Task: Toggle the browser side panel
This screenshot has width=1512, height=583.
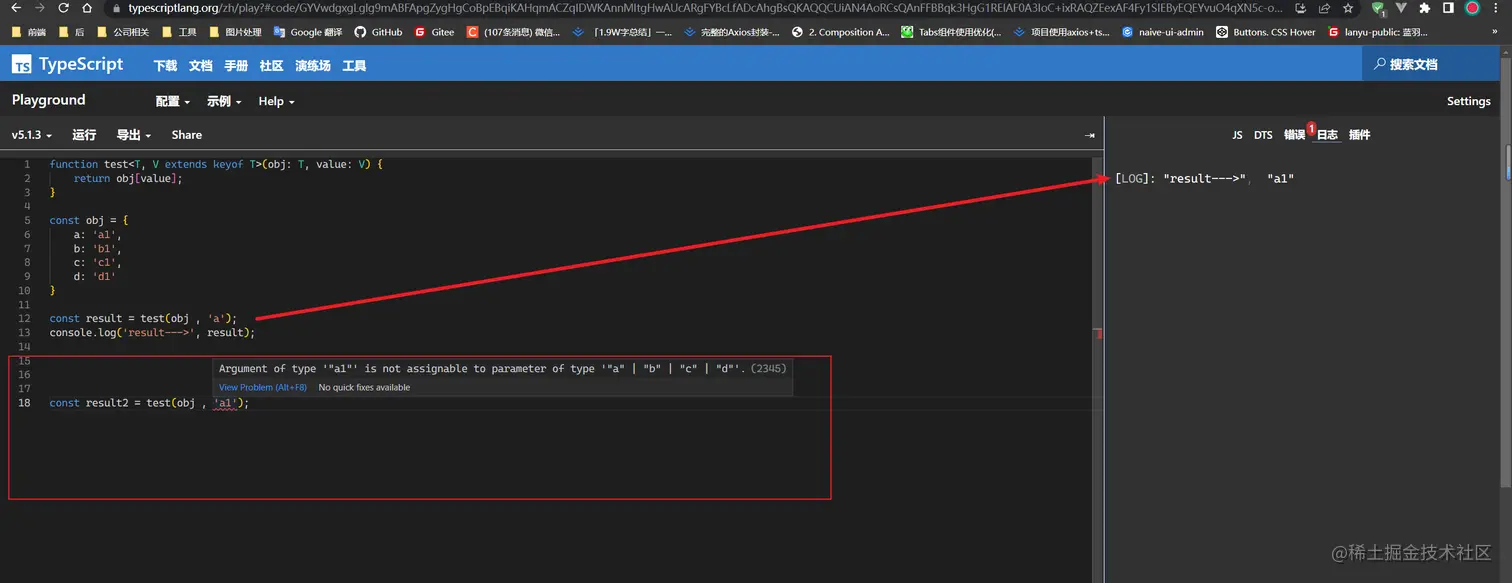Action: pyautogui.click(x=1448, y=8)
